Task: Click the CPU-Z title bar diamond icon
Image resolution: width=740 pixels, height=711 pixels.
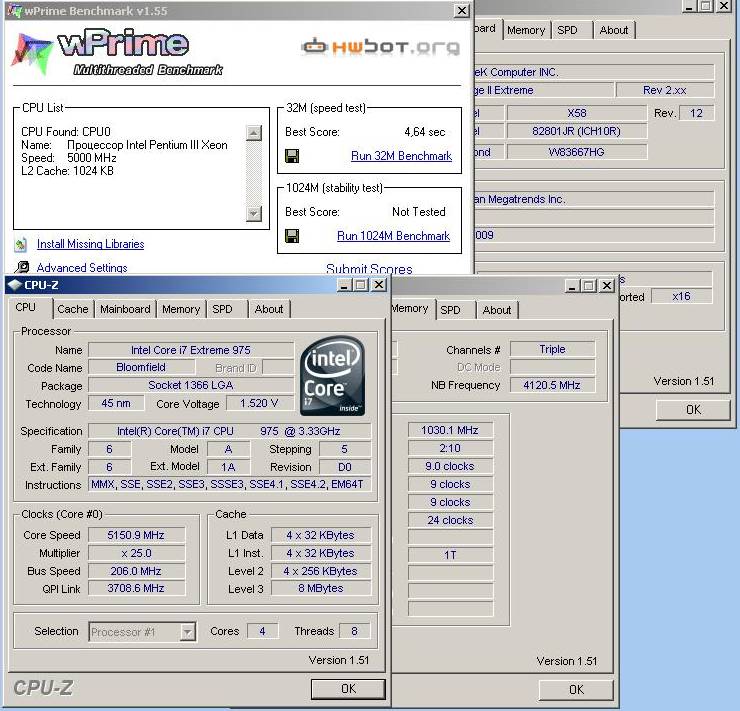Action: (x=15, y=285)
